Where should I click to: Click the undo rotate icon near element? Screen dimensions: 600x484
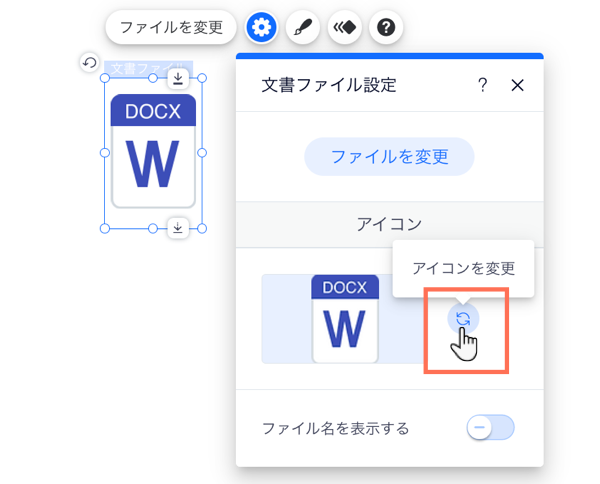[x=90, y=62]
